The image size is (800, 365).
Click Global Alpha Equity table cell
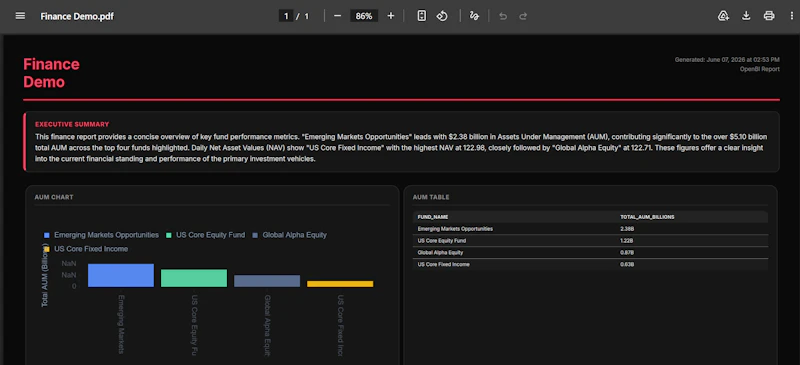click(440, 253)
